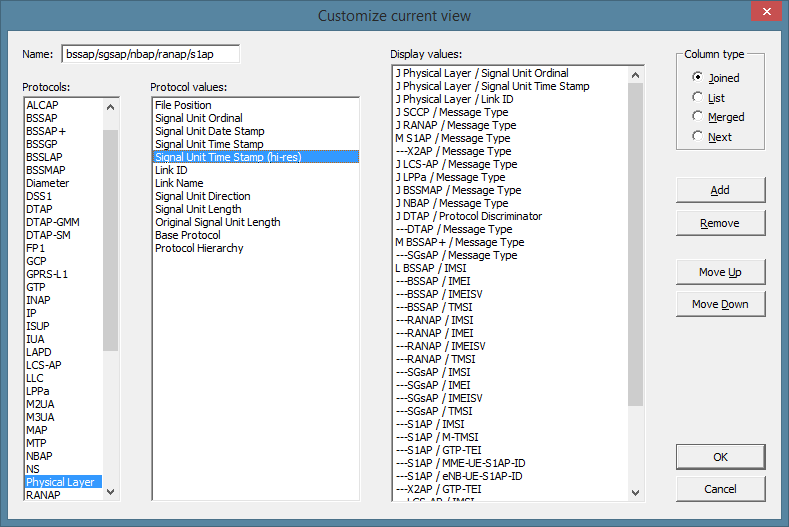789x527 pixels.
Task: Select M S1AP / Message Type row
Action: (x=510, y=138)
